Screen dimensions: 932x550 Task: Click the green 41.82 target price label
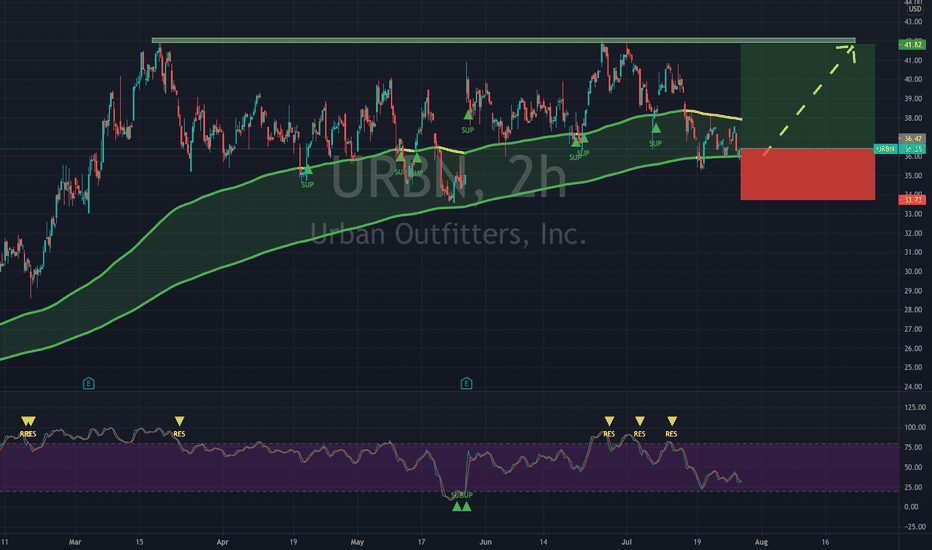pyautogui.click(x=912, y=45)
